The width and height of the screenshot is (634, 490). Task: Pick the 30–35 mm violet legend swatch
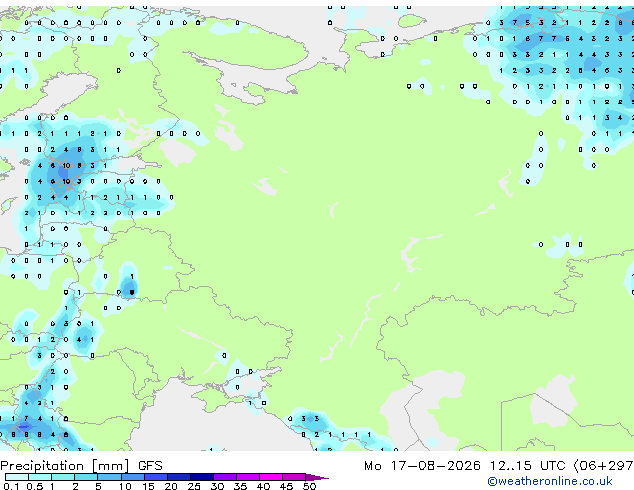tap(225, 477)
